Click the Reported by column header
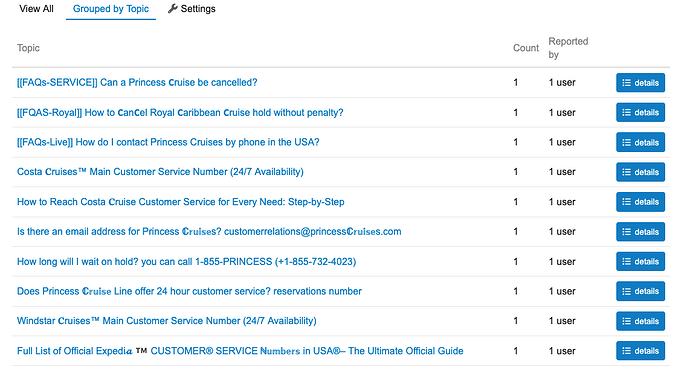The width and height of the screenshot is (690, 370). [568, 48]
